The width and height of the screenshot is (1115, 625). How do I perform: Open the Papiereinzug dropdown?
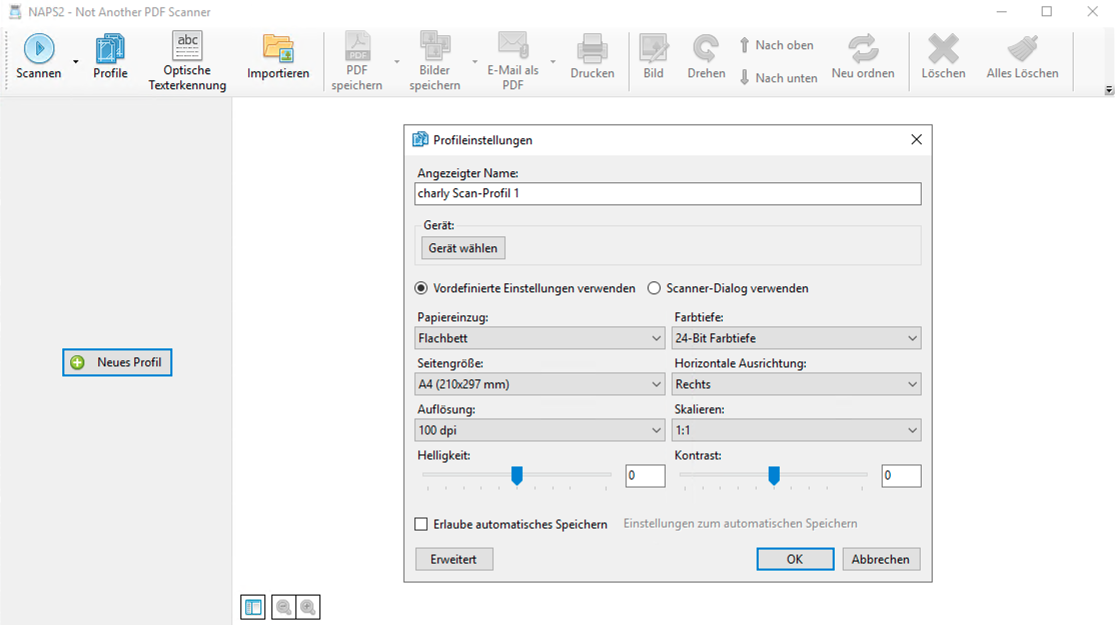pyautogui.click(x=540, y=339)
